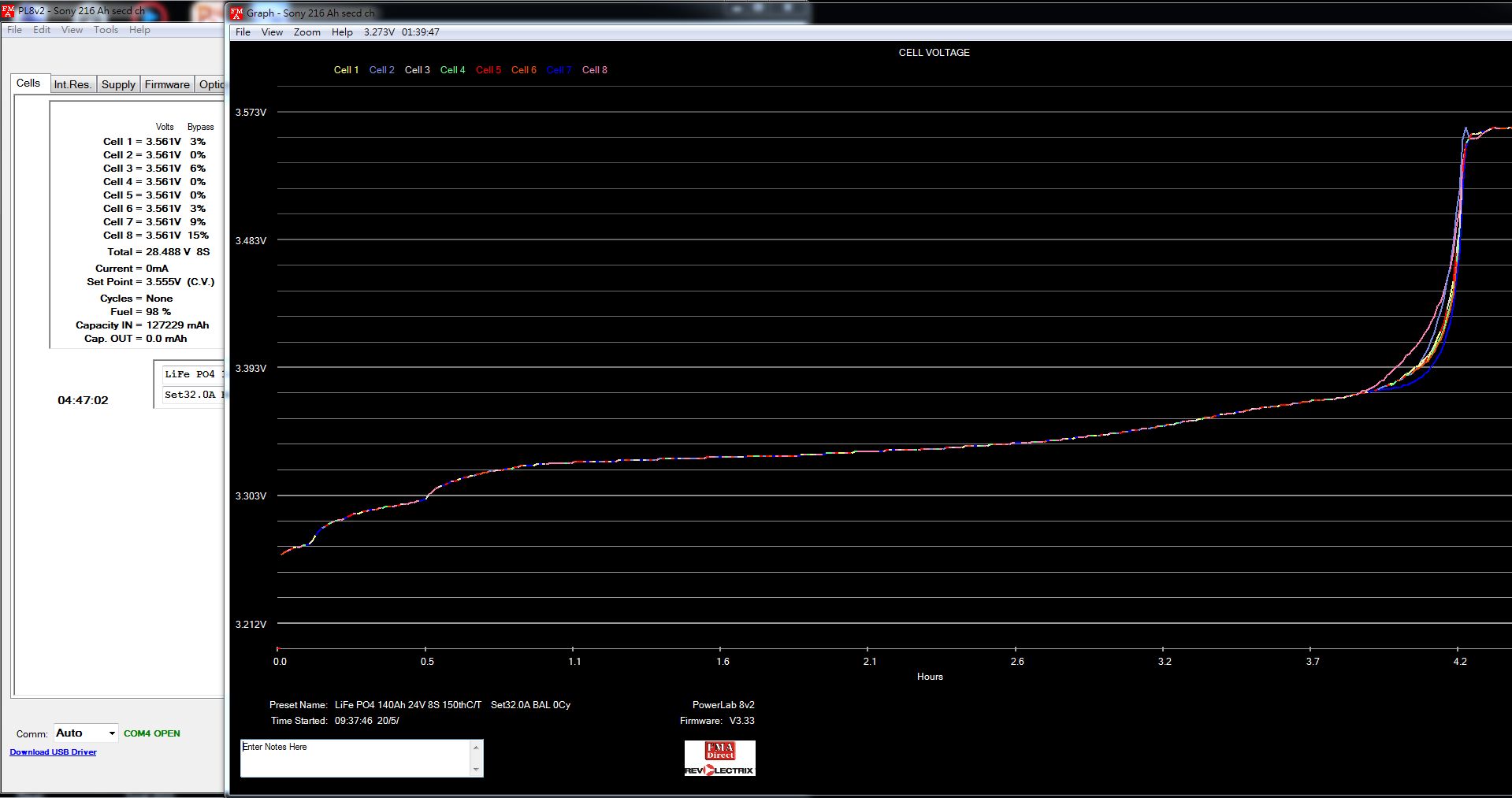Toggle Cell 1 trace in legend
The height and width of the screenshot is (798, 1512).
(x=346, y=70)
